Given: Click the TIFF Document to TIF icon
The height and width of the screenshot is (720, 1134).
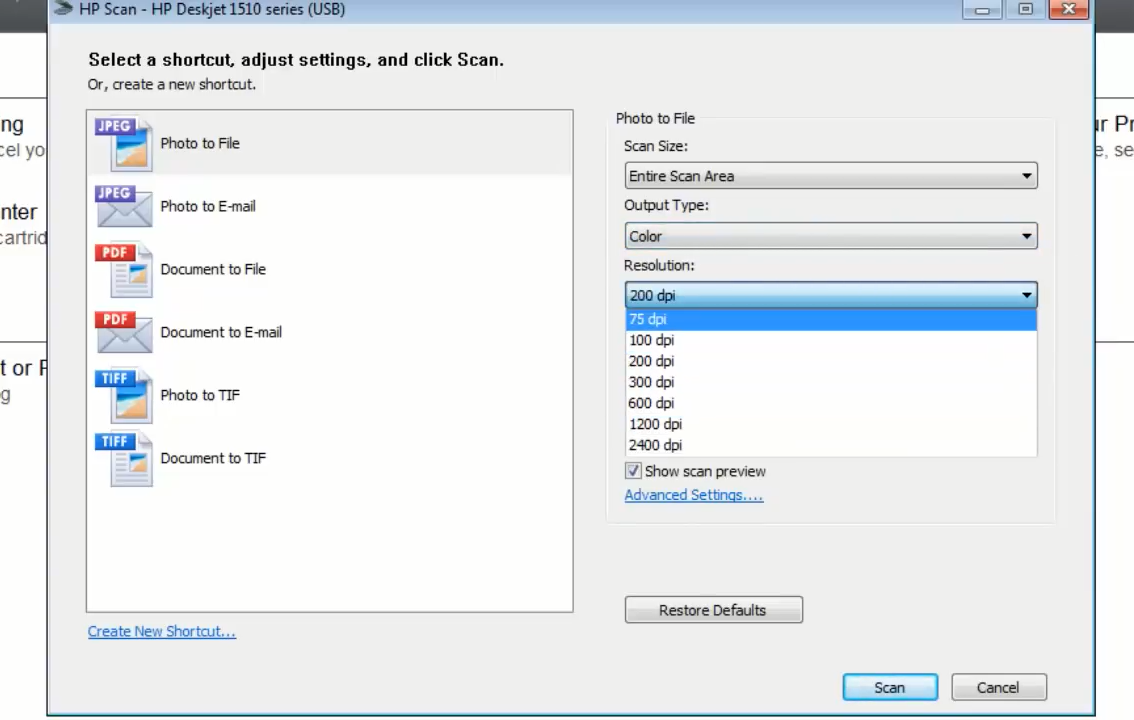Looking at the screenshot, I should (123, 458).
